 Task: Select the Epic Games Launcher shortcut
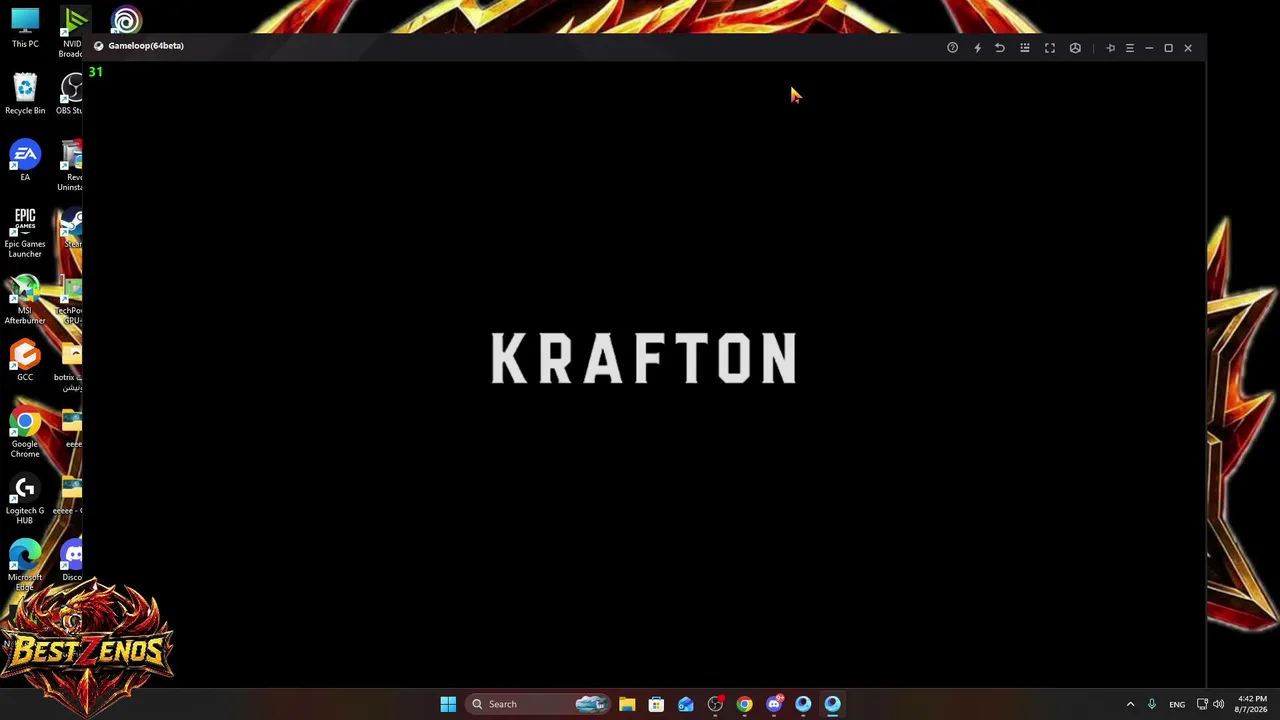coord(25,233)
